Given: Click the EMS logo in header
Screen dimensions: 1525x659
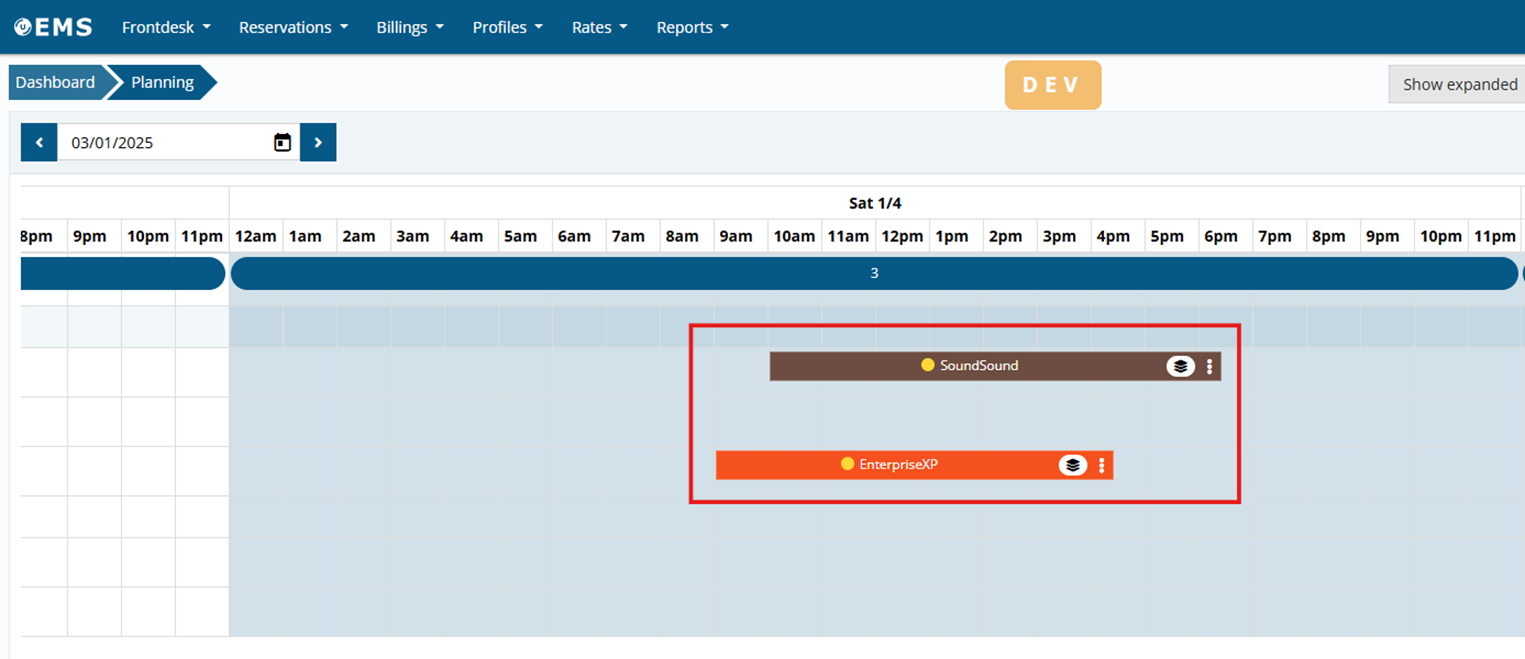Looking at the screenshot, I should [x=53, y=27].
